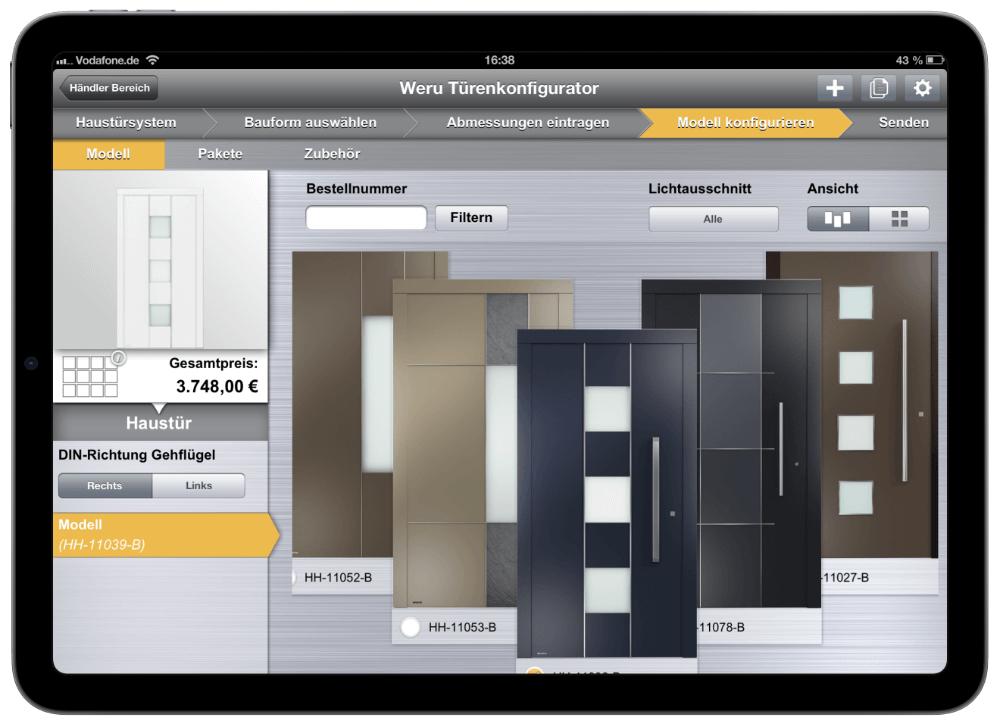Image resolution: width=1000 pixels, height=727 pixels.
Task: Collapse the Haustür section header
Action: pos(160,422)
